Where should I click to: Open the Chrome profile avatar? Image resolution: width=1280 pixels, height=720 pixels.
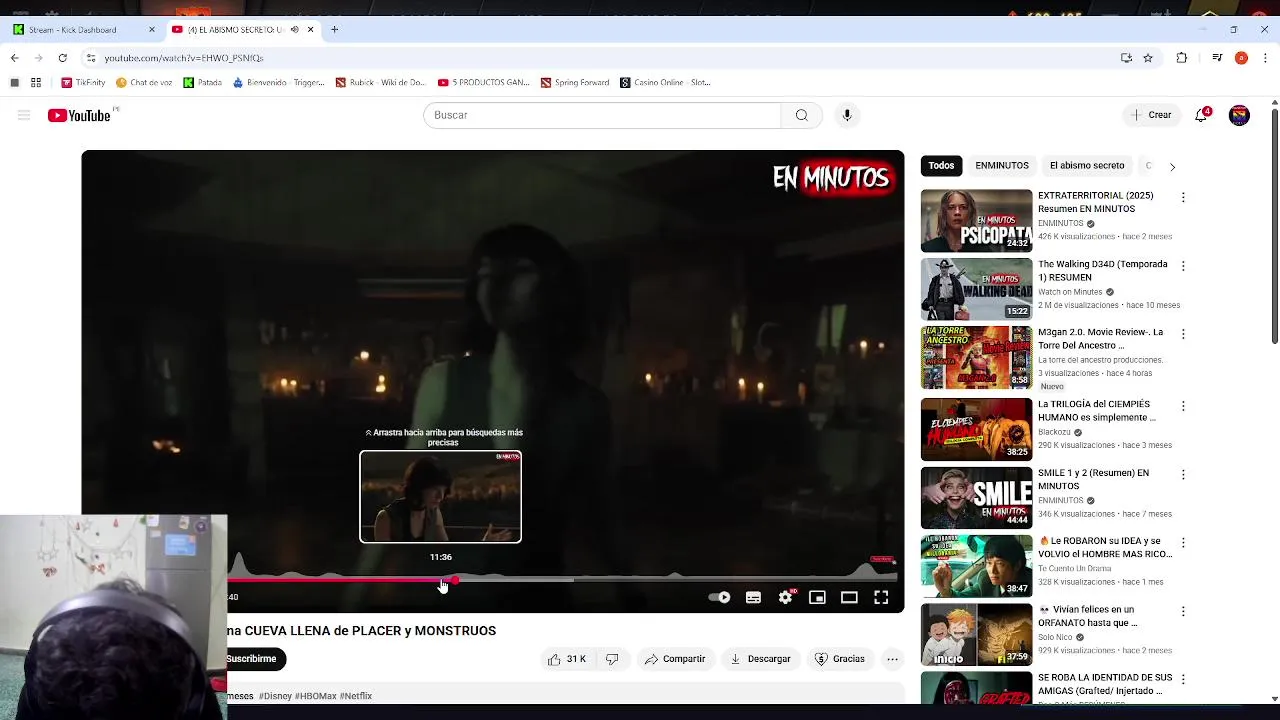1241,58
